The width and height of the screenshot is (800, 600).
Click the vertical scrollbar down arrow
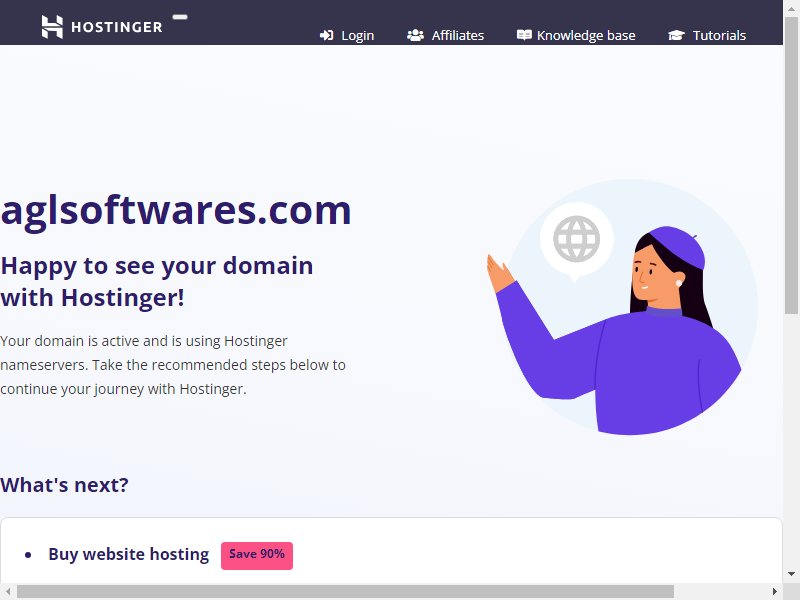point(791,574)
